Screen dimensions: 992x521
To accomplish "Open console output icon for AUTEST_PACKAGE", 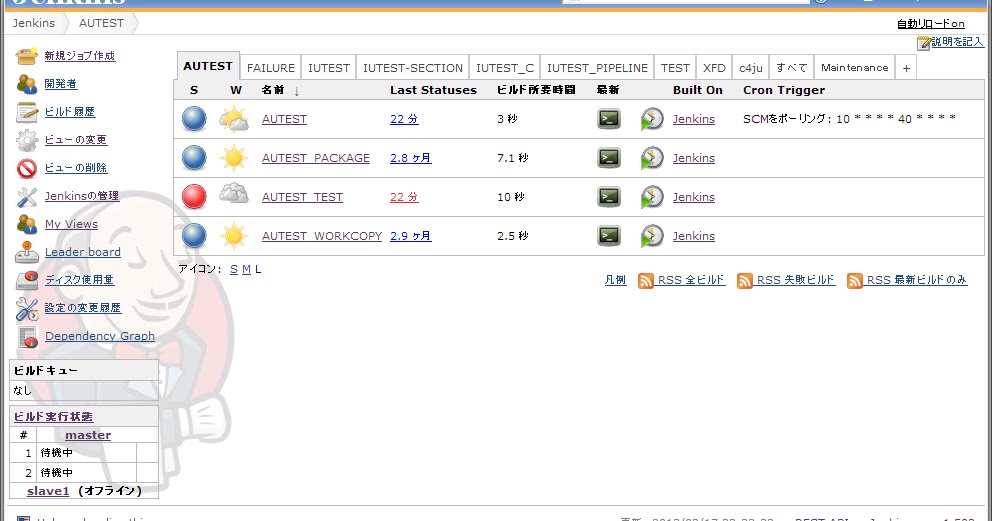I will 609,158.
